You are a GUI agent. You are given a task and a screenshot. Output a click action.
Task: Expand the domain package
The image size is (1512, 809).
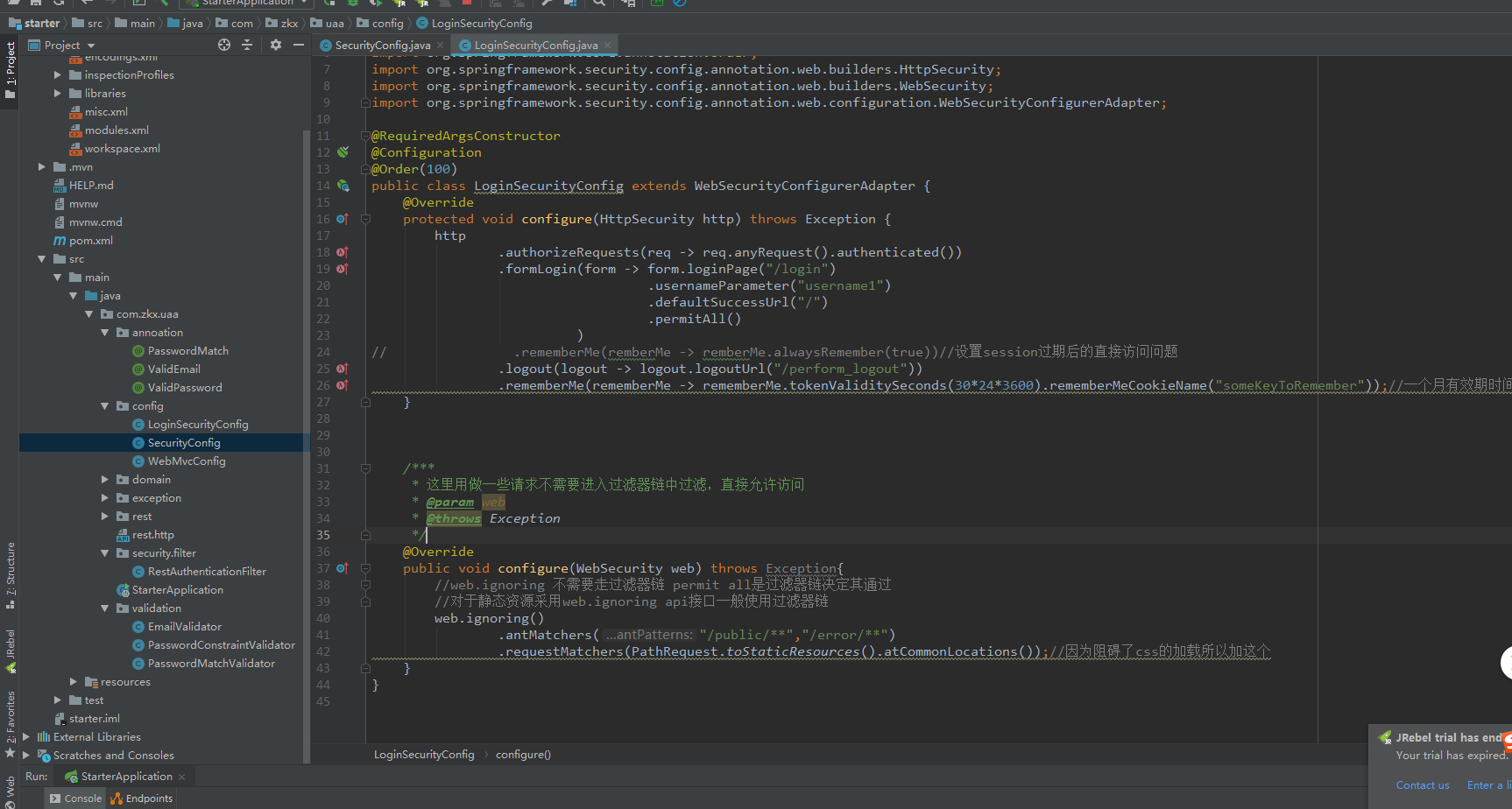click(x=105, y=480)
